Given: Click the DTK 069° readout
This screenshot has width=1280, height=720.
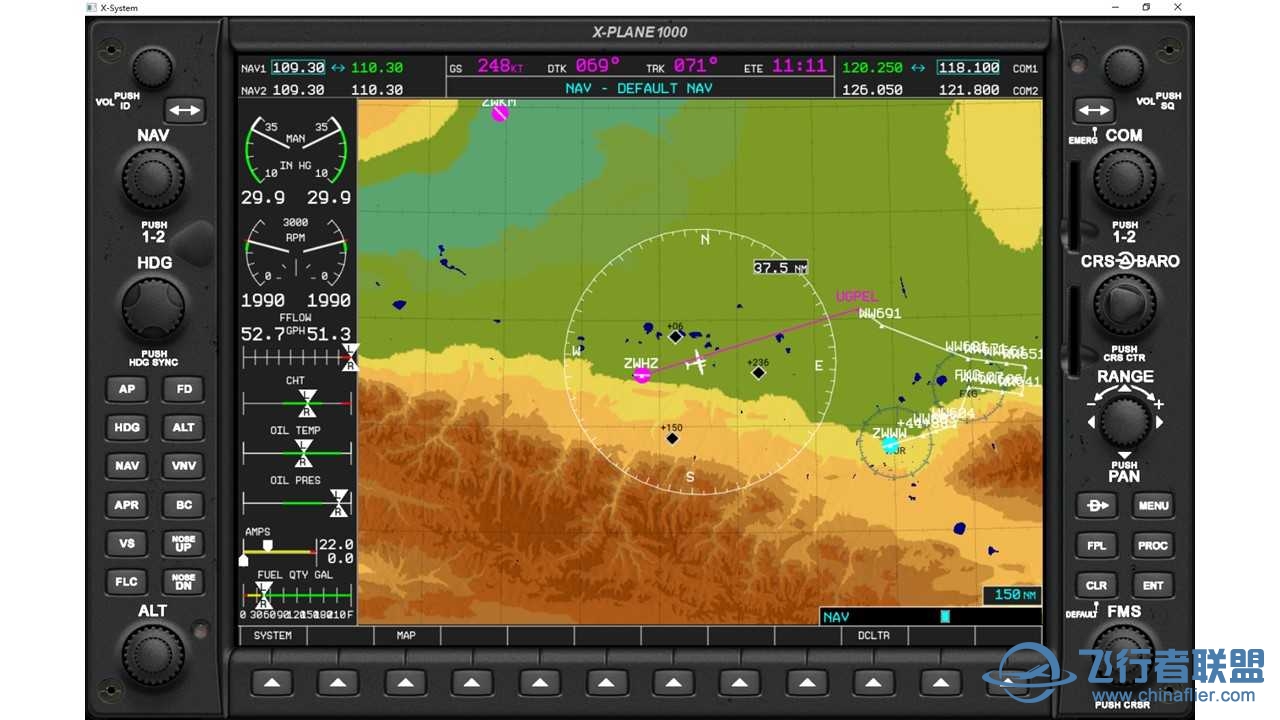Looking at the screenshot, I should pyautogui.click(x=597, y=66).
